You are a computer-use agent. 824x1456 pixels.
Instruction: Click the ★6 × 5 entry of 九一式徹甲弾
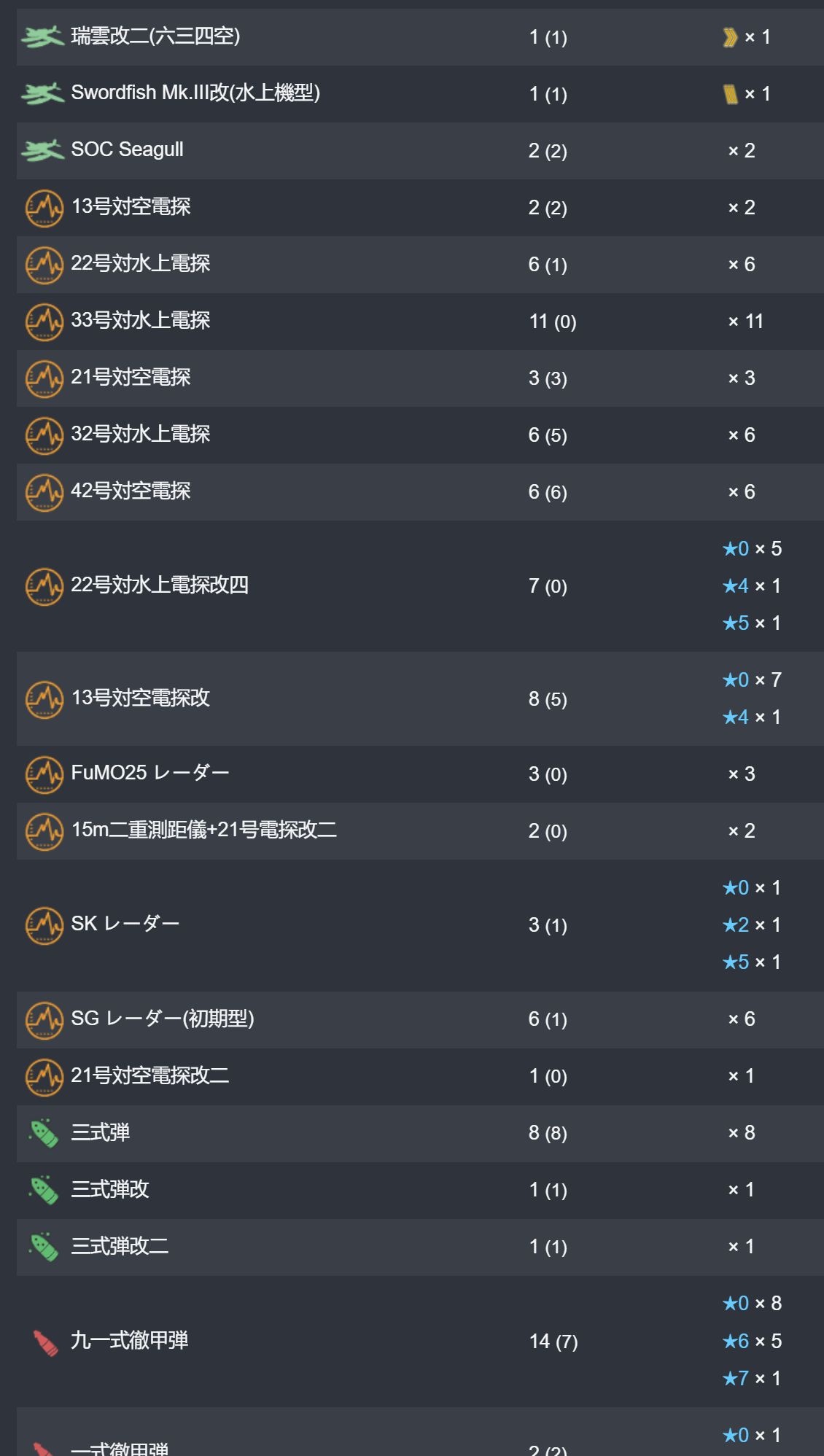pyautogui.click(x=752, y=1341)
